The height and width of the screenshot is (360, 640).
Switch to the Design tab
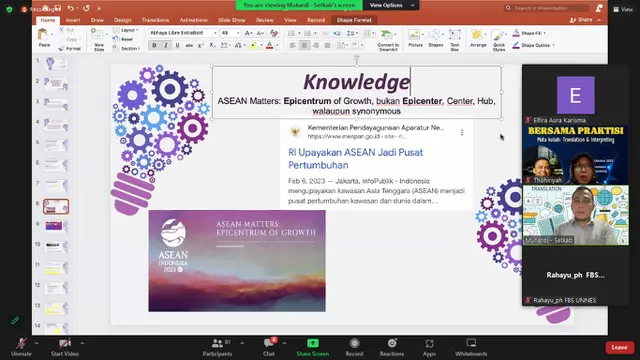point(122,20)
